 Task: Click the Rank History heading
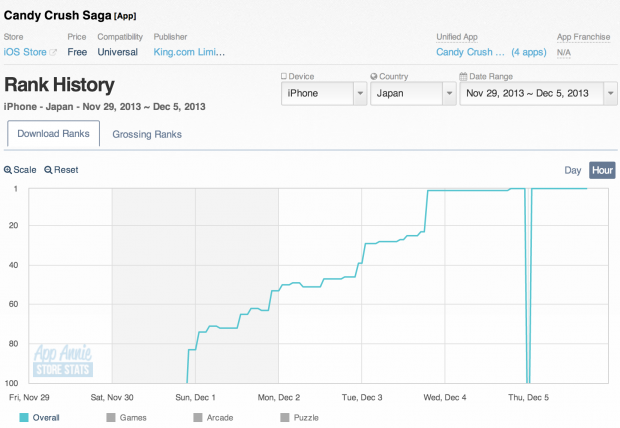pos(59,85)
